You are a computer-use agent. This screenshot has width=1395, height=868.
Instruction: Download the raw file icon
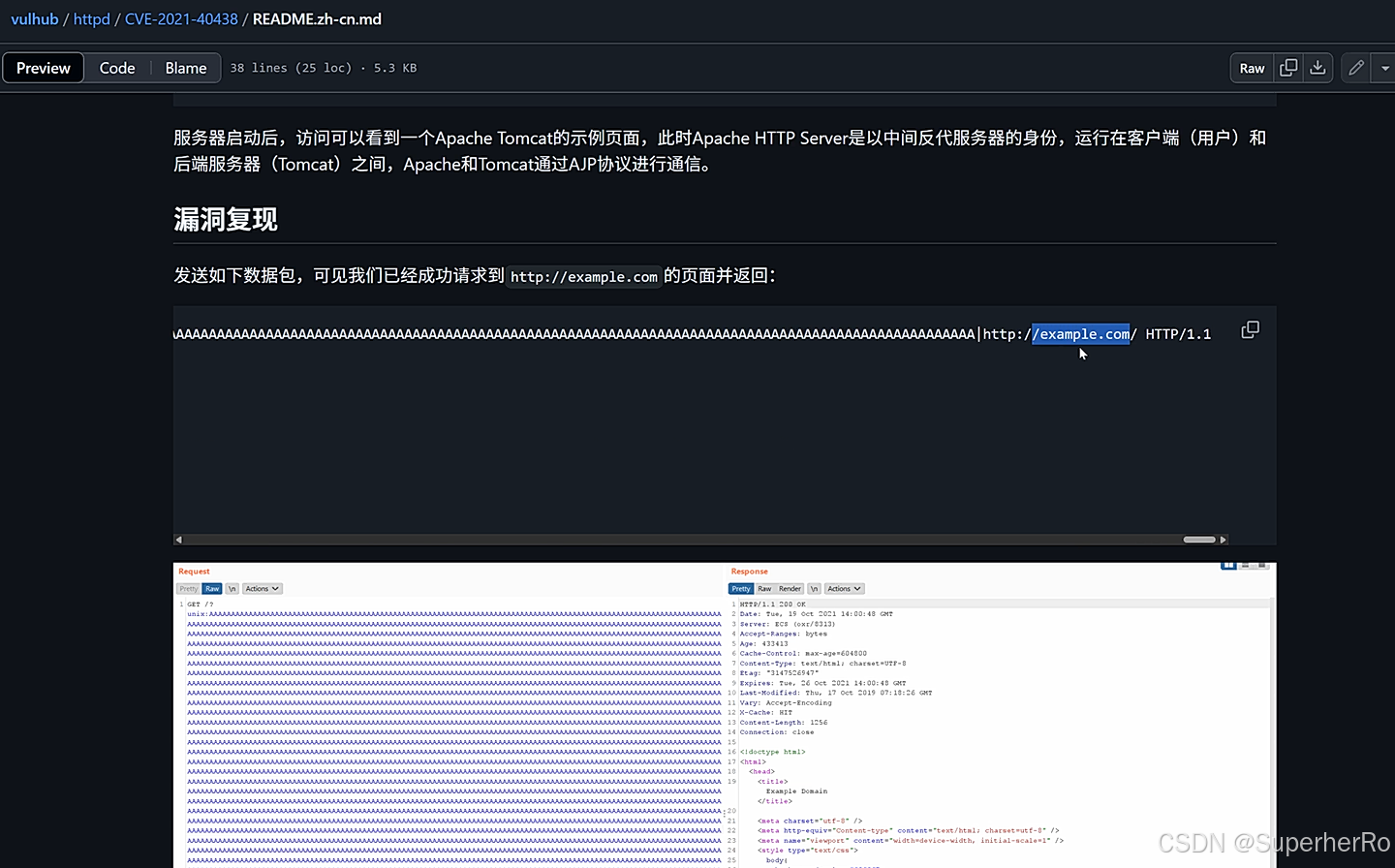(x=1317, y=68)
